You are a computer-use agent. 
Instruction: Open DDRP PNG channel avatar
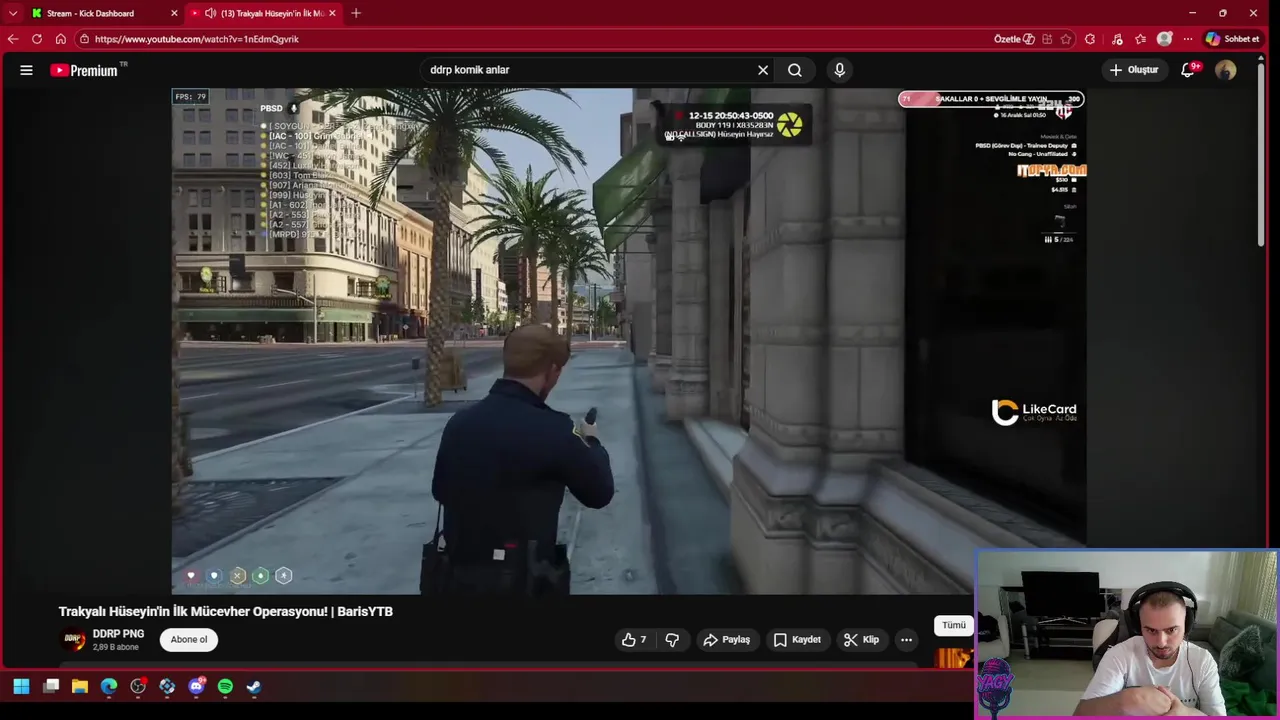pyautogui.click(x=74, y=640)
